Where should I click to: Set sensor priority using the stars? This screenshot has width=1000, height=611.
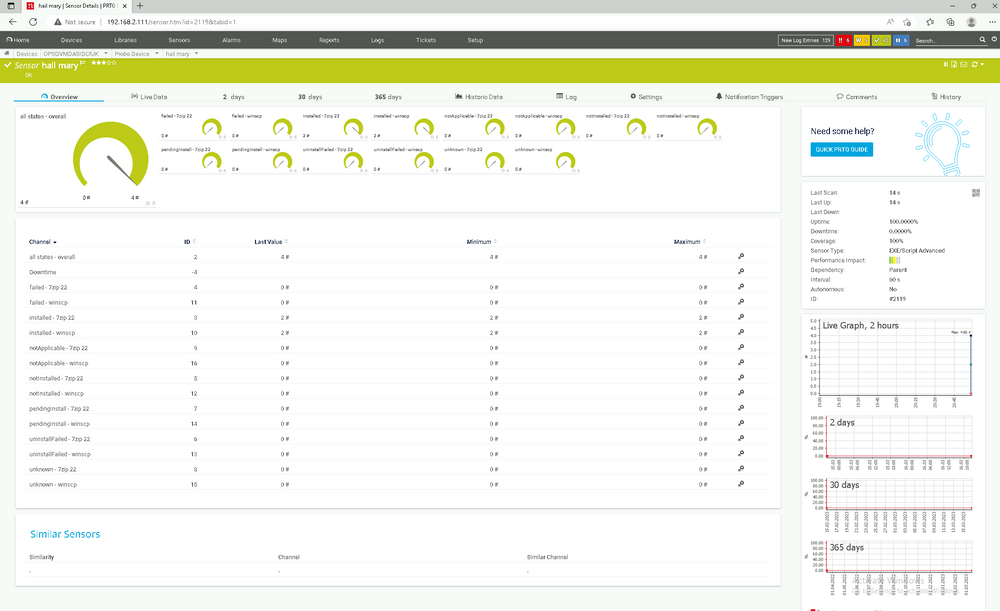pos(102,63)
